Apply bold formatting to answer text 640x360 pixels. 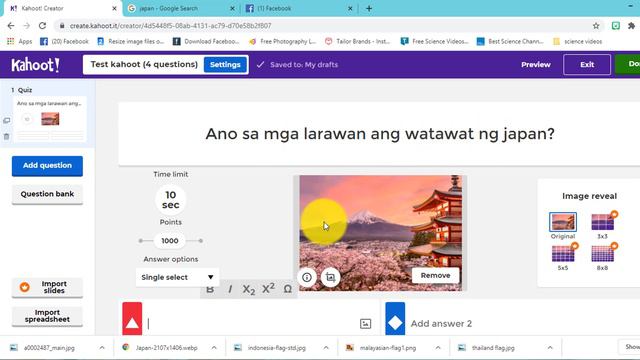click(x=210, y=289)
